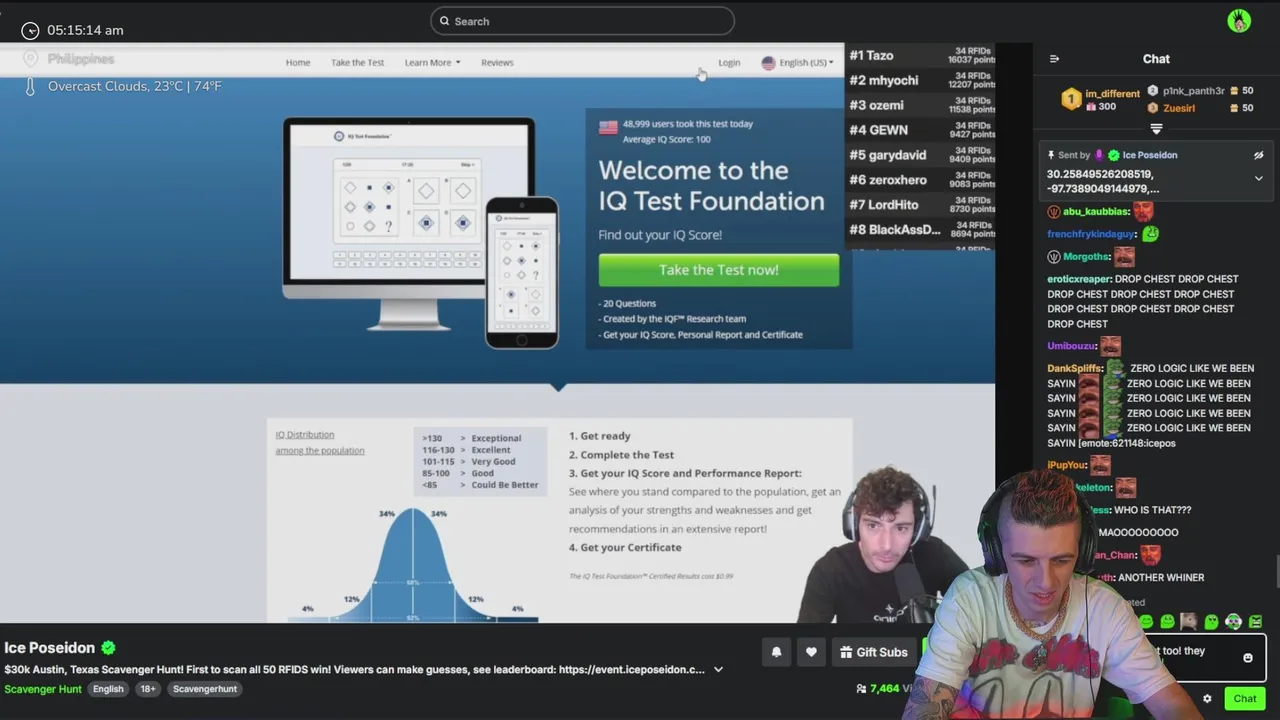The width and height of the screenshot is (1280, 720).
Task: Select #4 GEWN in the leaderboard
Action: pos(921,130)
